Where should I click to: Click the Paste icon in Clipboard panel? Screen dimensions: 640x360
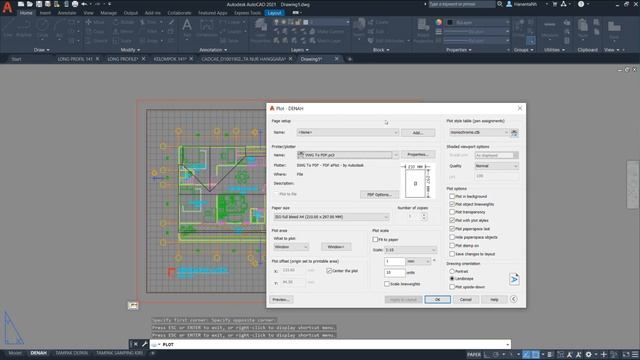(x=583, y=29)
